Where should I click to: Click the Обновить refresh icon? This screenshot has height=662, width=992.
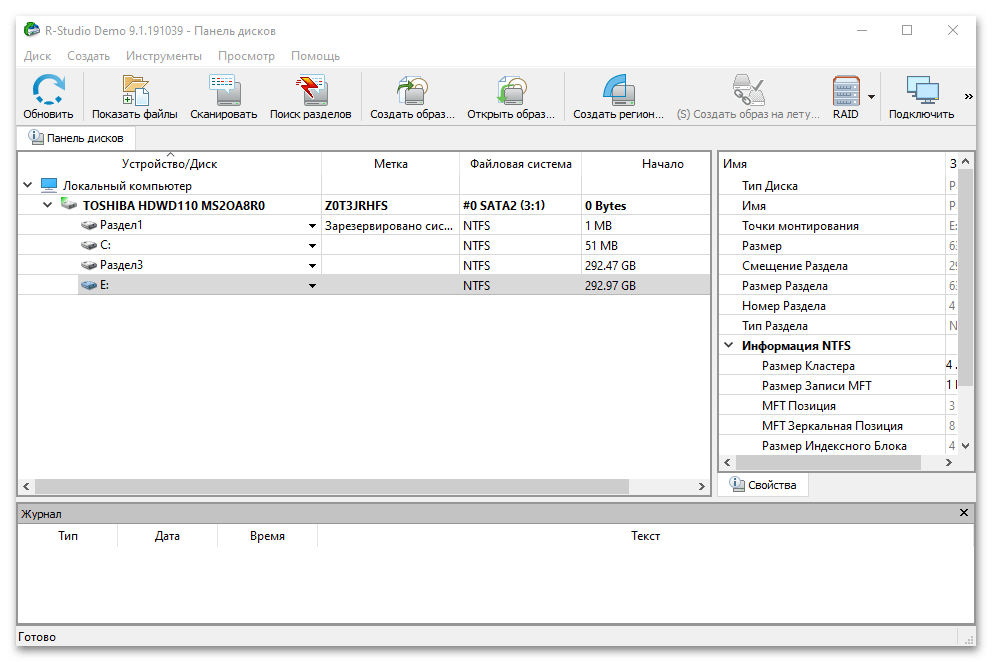(x=48, y=92)
